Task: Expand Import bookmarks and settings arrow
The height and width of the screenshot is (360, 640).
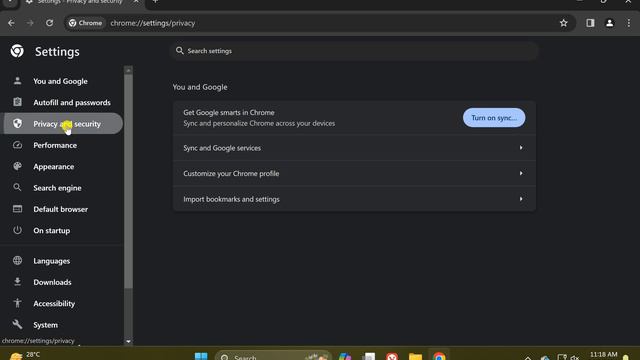Action: click(521, 199)
